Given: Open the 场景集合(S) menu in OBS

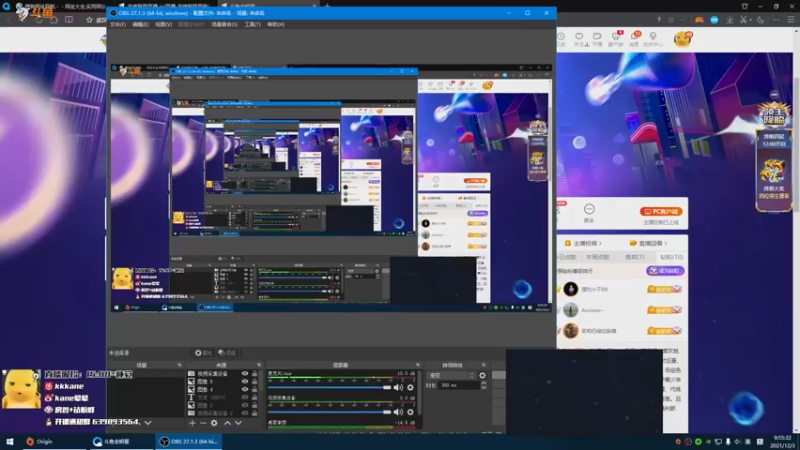Looking at the screenshot, I should (x=224, y=24).
